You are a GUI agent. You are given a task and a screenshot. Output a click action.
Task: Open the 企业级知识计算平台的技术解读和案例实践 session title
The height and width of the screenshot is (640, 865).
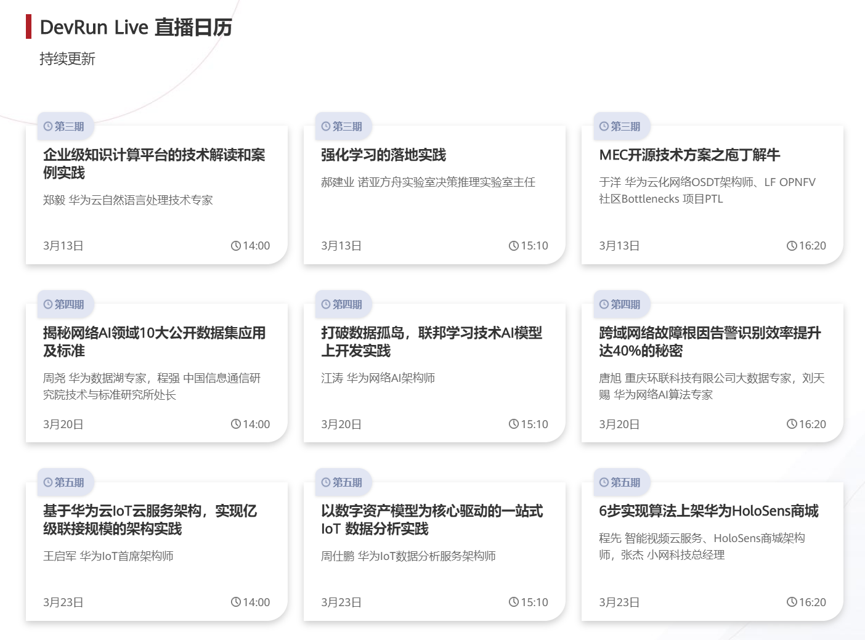point(154,164)
